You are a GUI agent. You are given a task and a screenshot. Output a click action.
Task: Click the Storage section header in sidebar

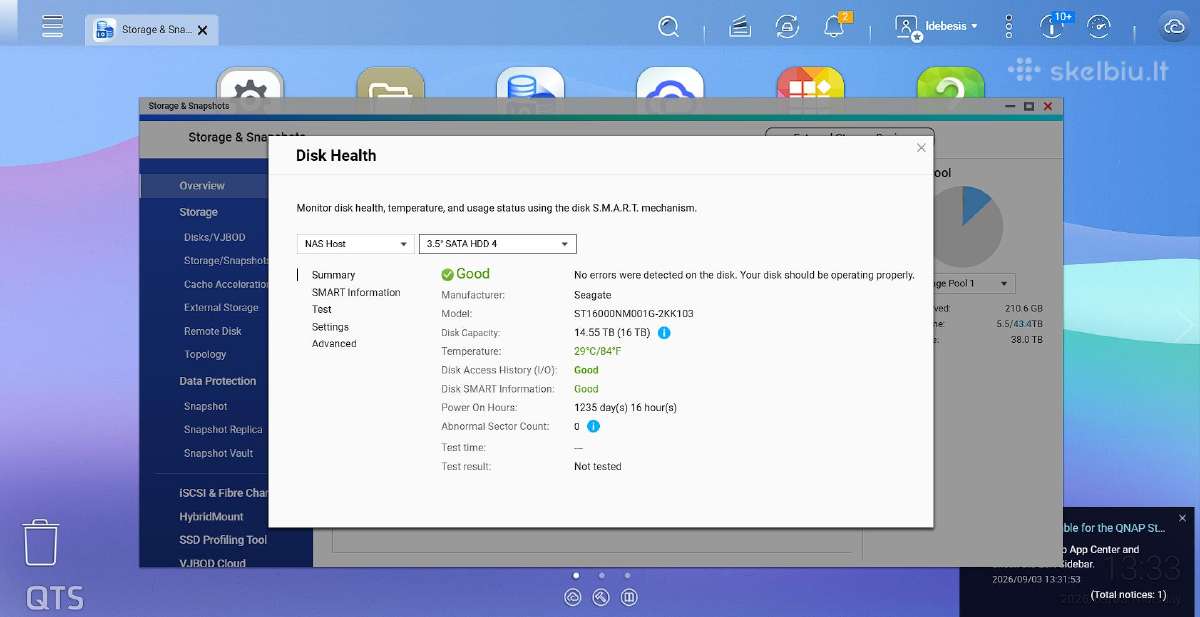click(198, 212)
